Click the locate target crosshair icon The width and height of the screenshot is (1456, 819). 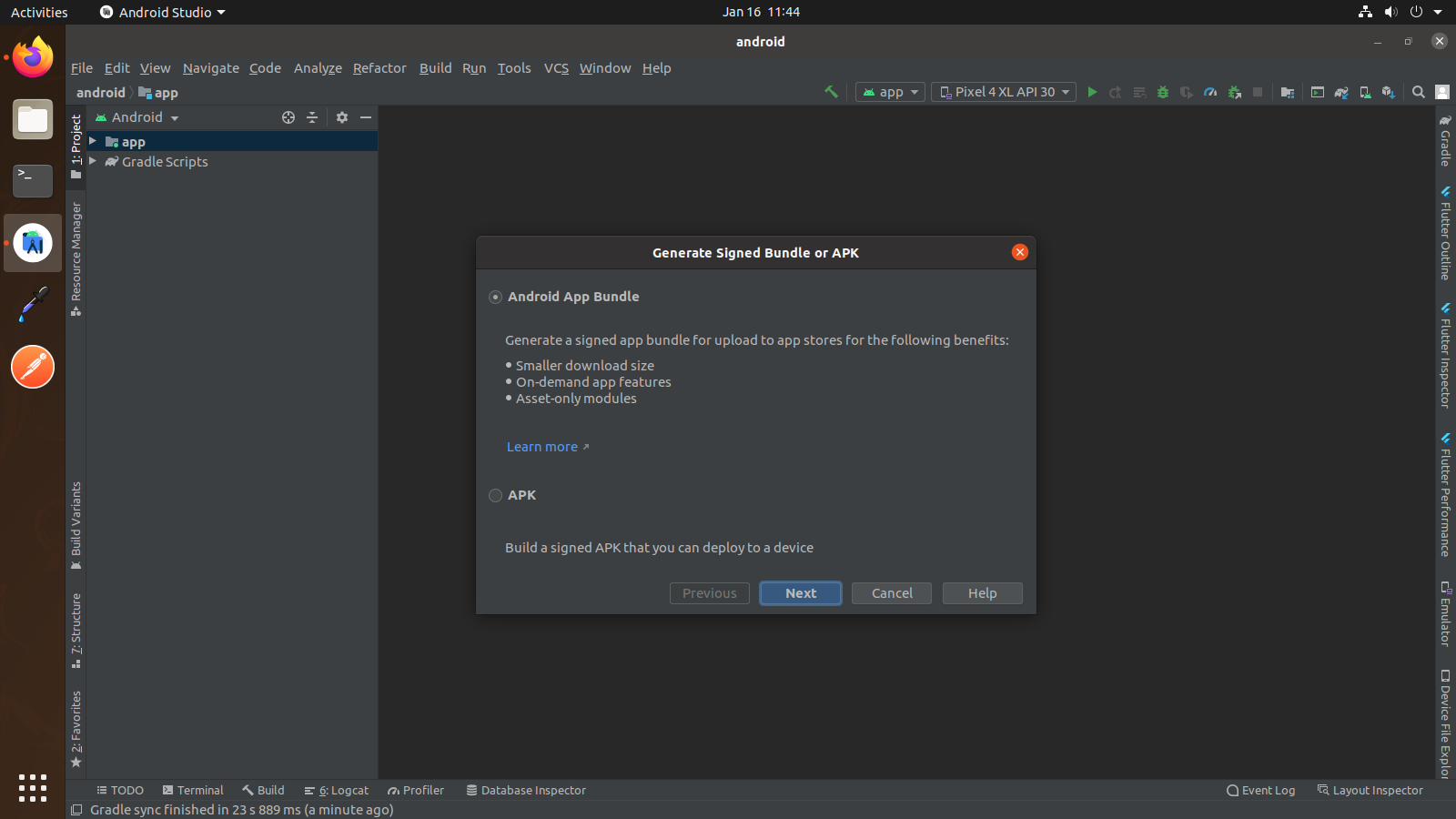[x=288, y=117]
